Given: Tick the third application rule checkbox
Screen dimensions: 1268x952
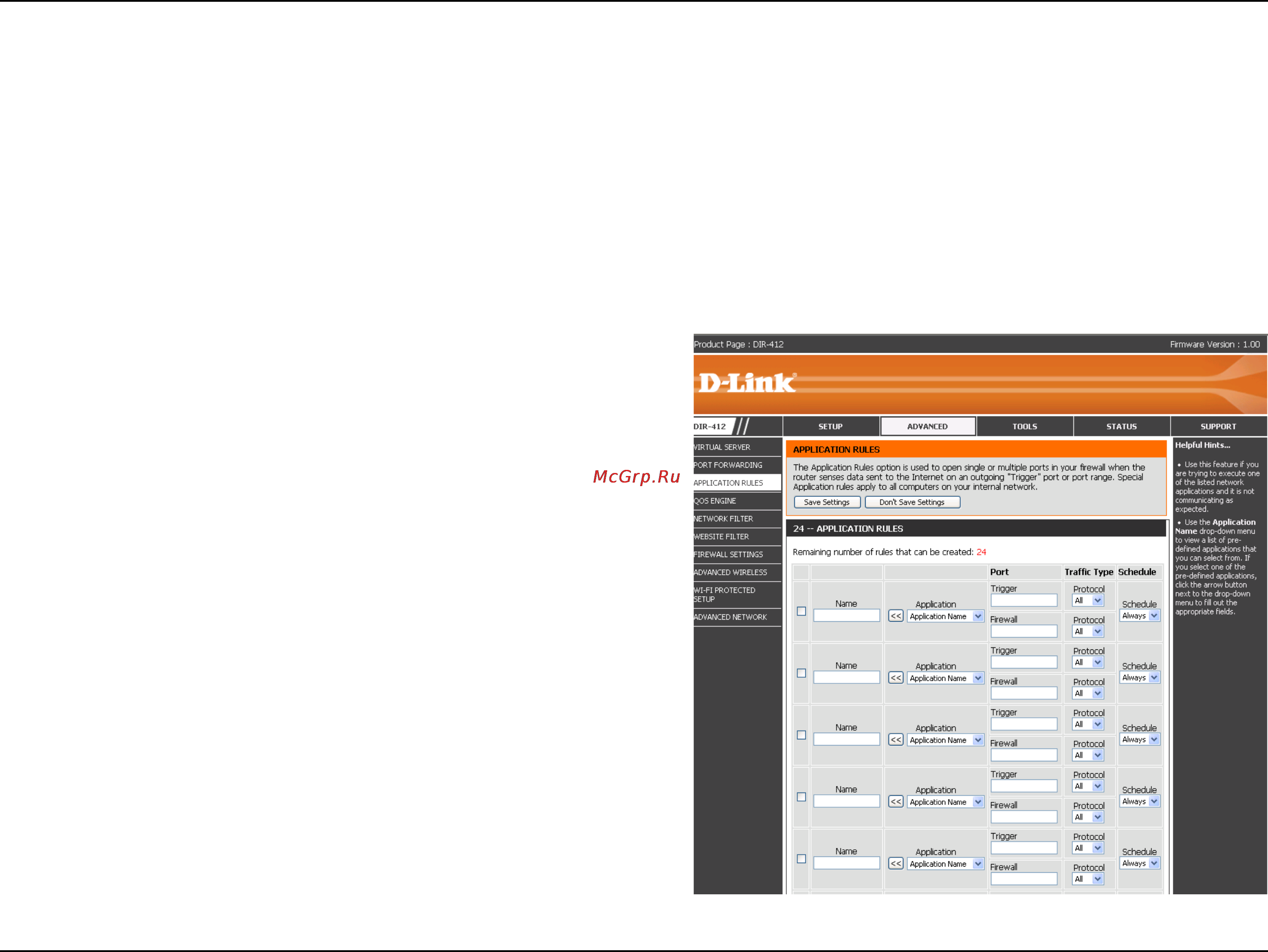Looking at the screenshot, I should [x=801, y=735].
